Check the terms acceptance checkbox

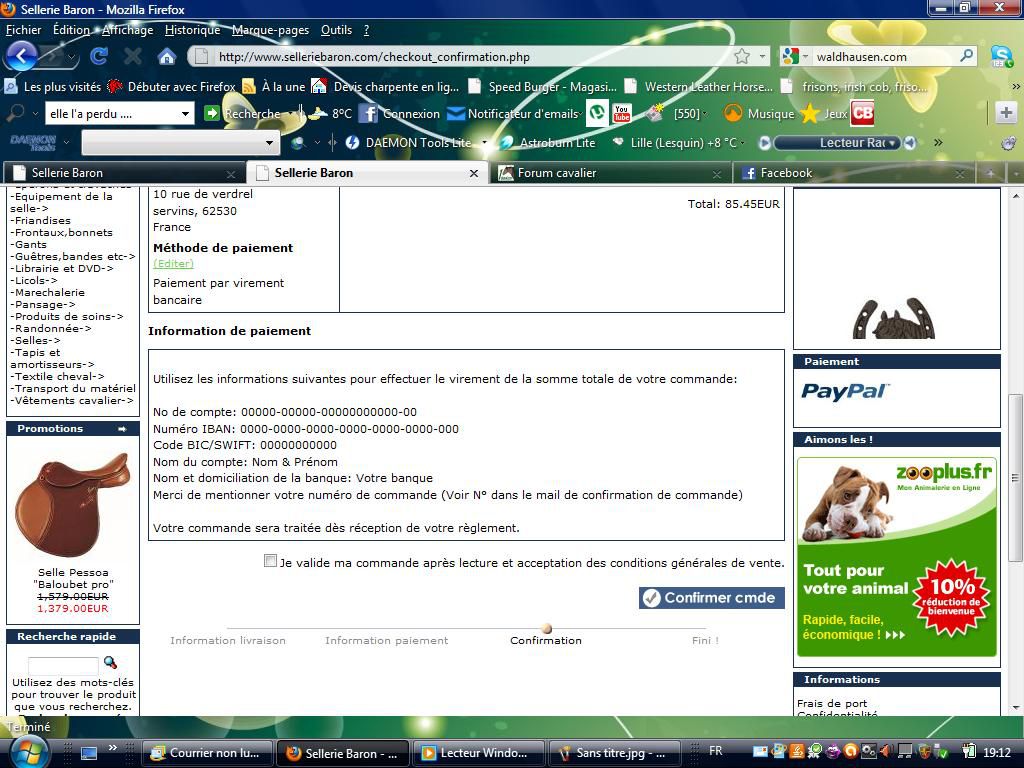270,561
